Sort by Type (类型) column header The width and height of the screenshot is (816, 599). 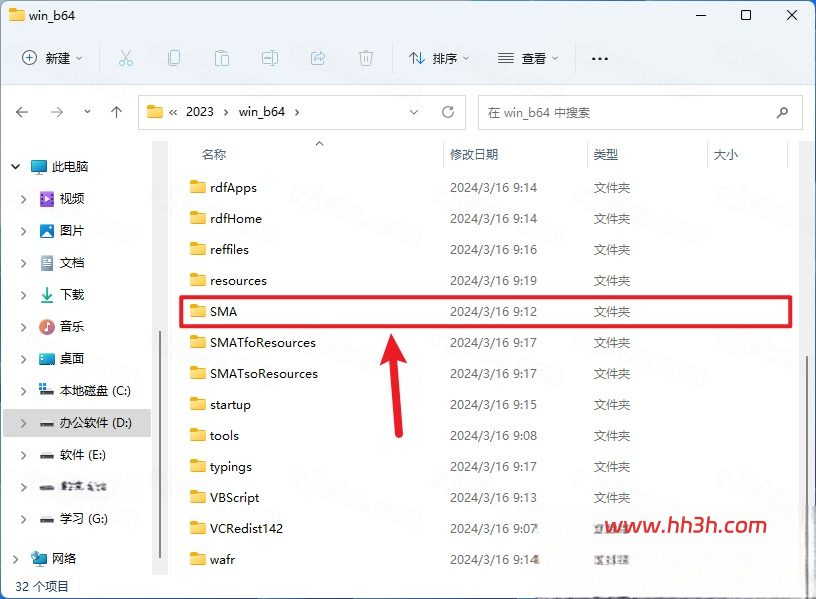coord(606,155)
